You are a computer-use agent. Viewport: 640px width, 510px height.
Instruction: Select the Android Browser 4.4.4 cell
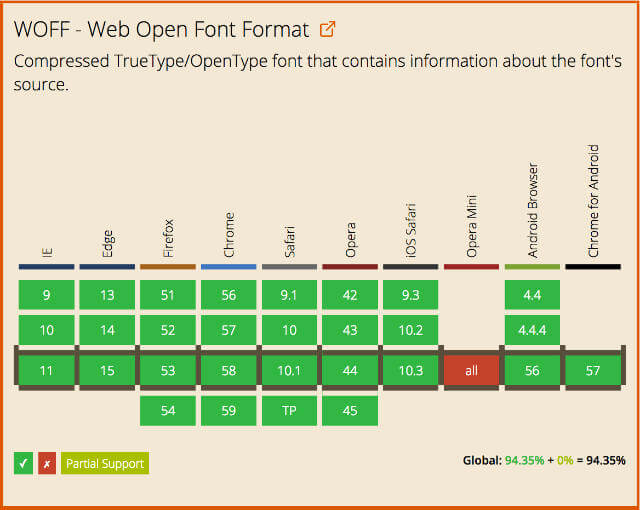(x=532, y=330)
